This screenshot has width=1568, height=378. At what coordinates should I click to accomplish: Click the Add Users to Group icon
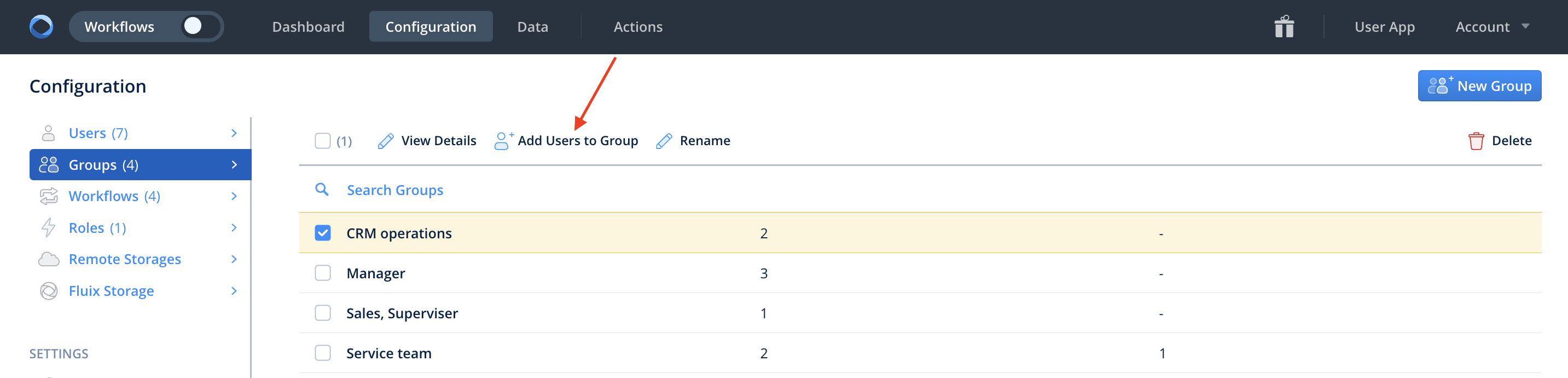click(503, 141)
